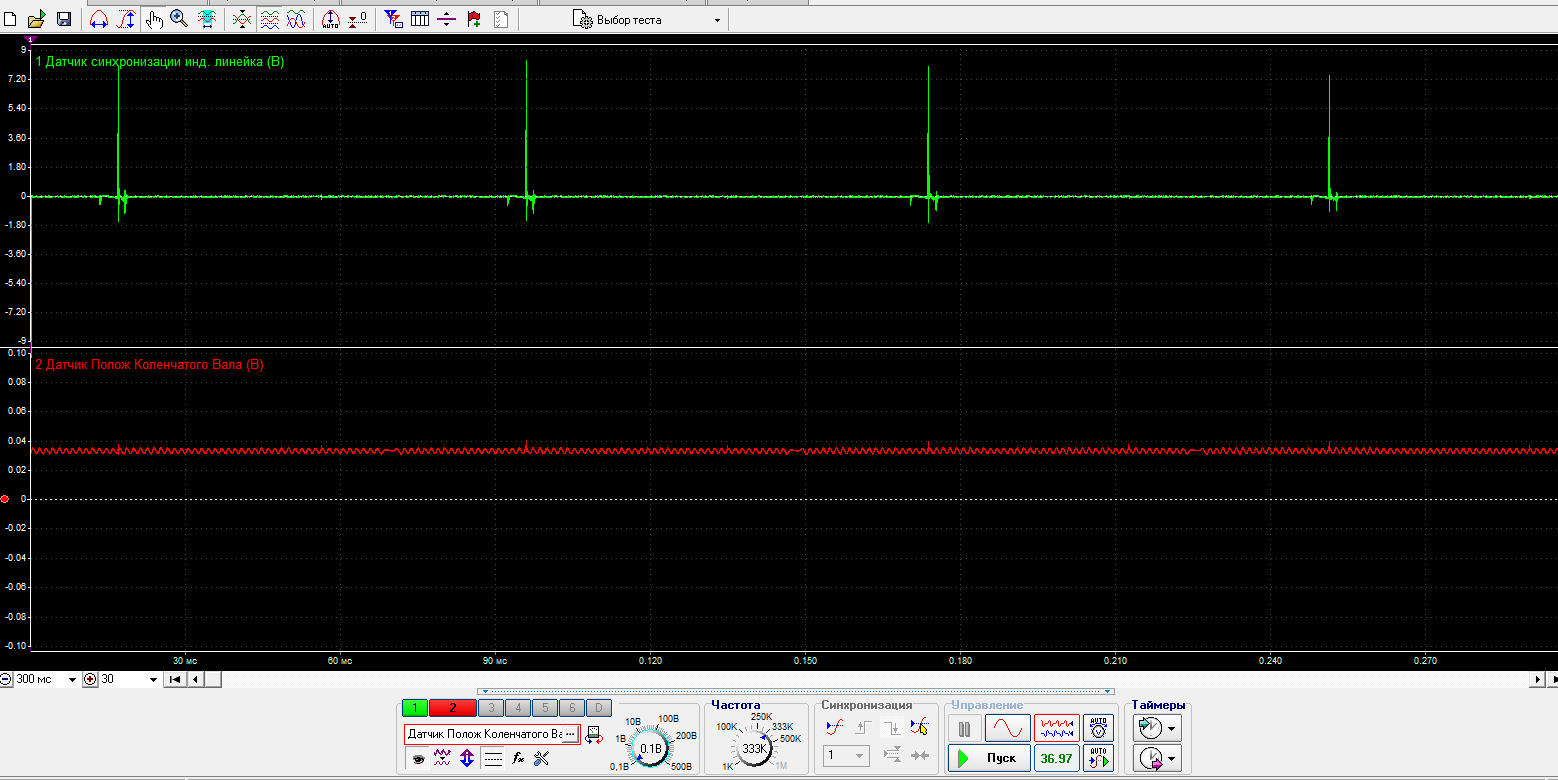Click the upper AUTO measurement icon

click(x=1098, y=728)
